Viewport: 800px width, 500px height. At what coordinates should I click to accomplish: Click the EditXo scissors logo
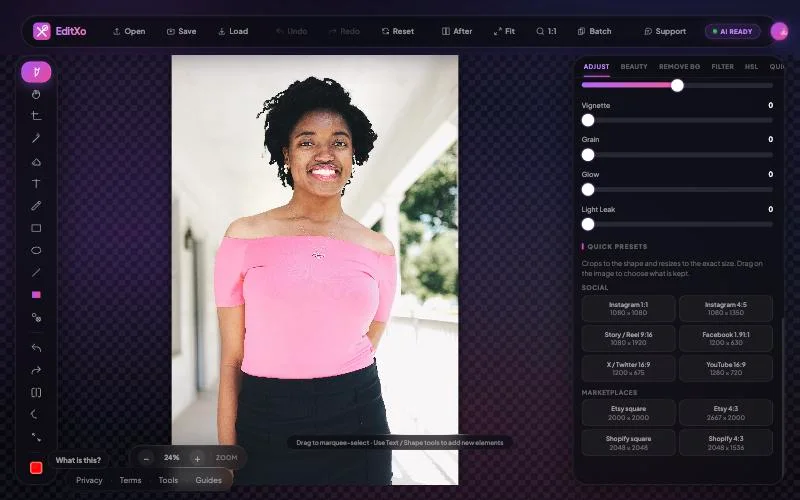coord(42,31)
